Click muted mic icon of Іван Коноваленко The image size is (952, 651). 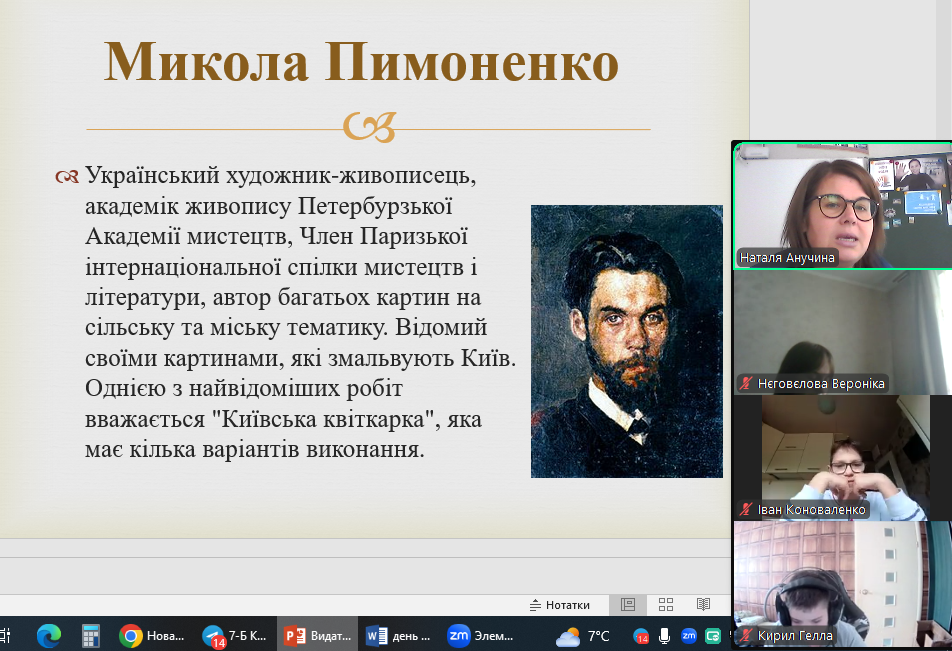[x=746, y=510]
